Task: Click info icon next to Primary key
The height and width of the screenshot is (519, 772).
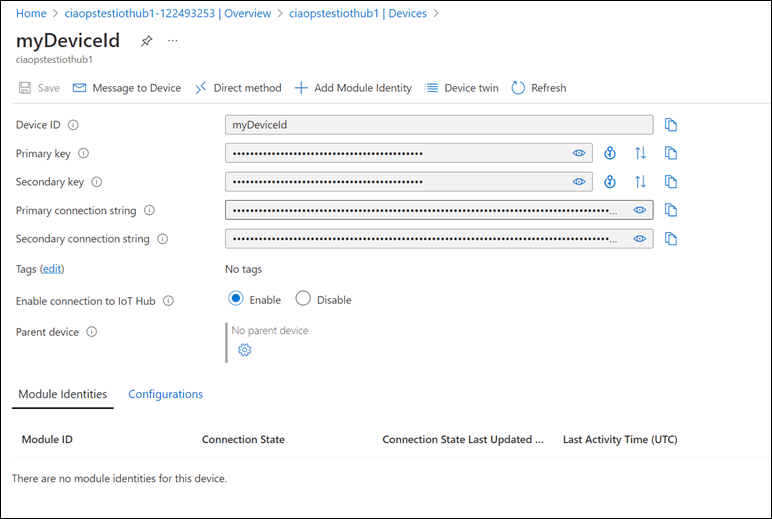Action: (x=83, y=154)
